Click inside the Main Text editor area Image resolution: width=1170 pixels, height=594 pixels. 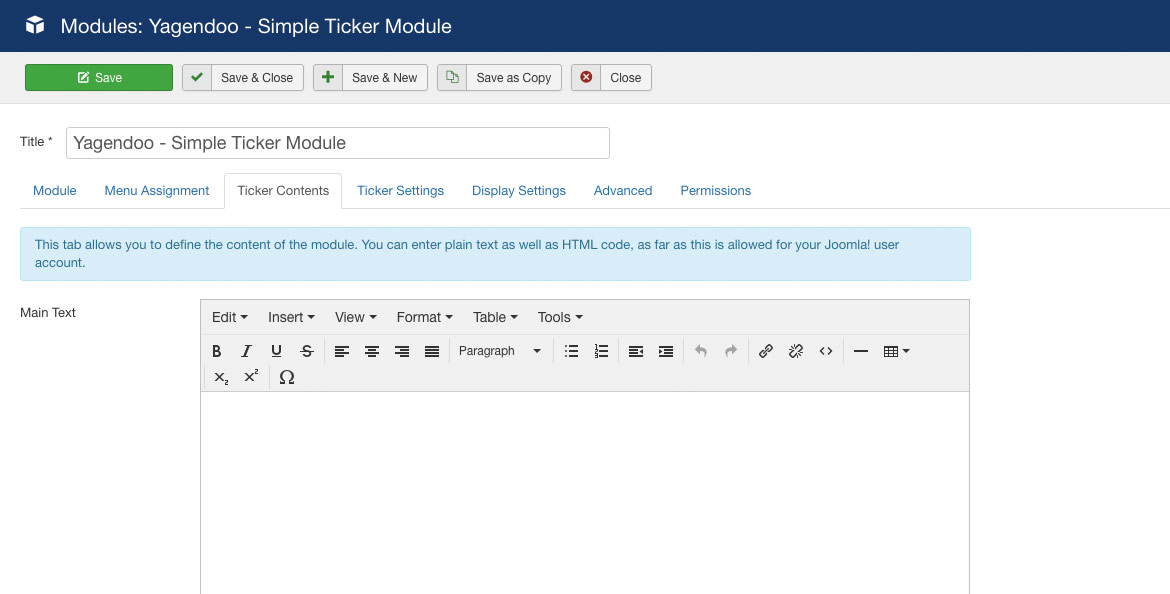click(x=585, y=493)
